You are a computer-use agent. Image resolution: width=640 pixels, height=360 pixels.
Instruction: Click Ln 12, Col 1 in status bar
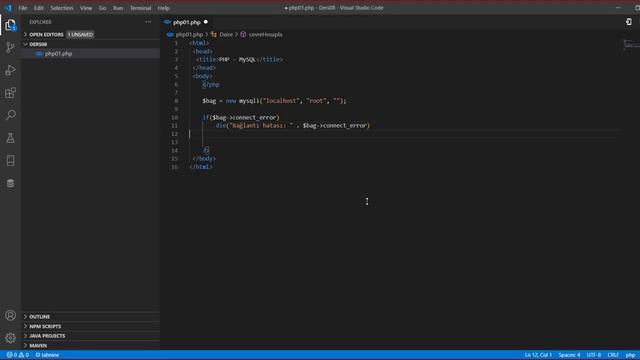pyautogui.click(x=538, y=355)
